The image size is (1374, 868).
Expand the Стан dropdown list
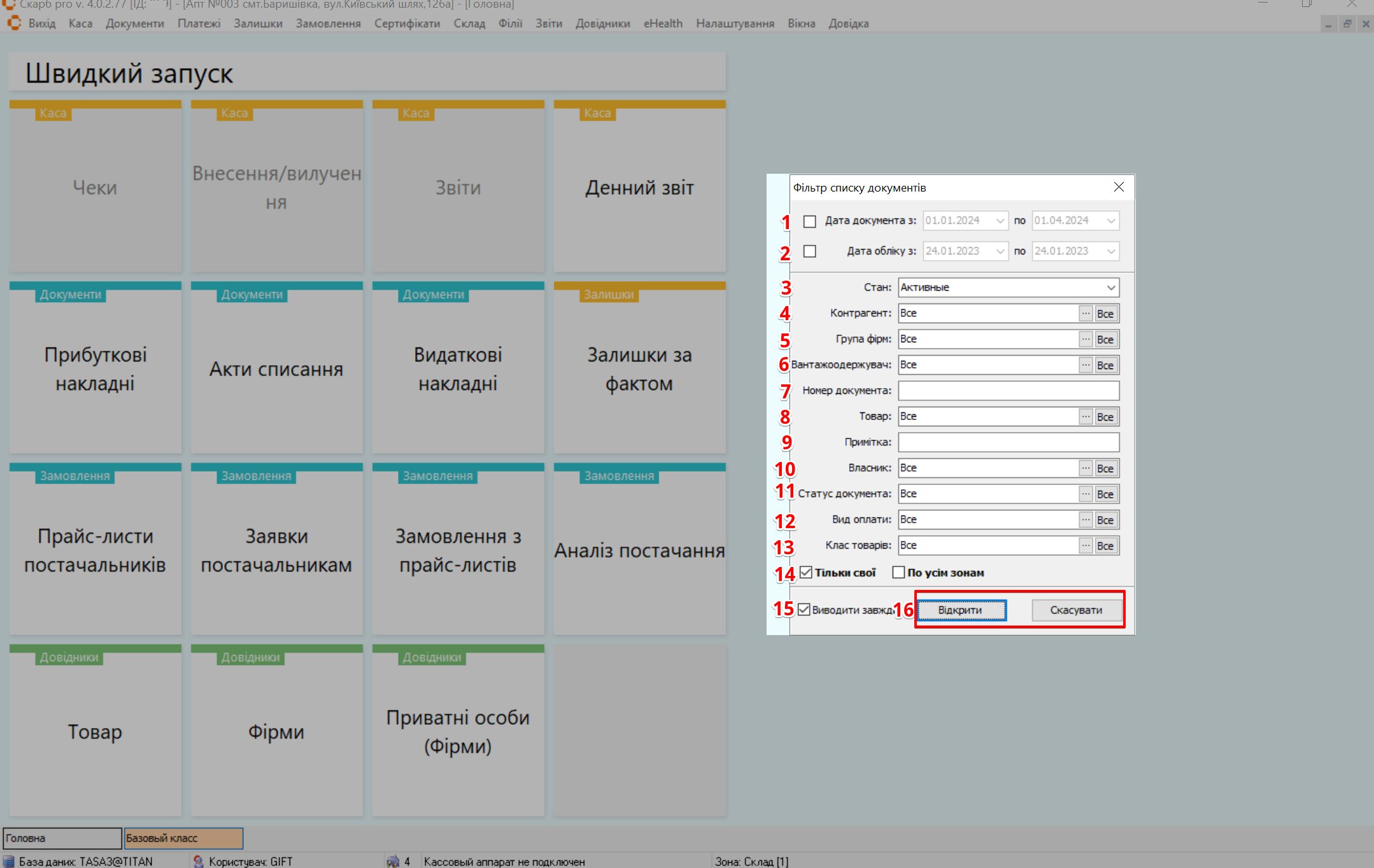point(1110,288)
